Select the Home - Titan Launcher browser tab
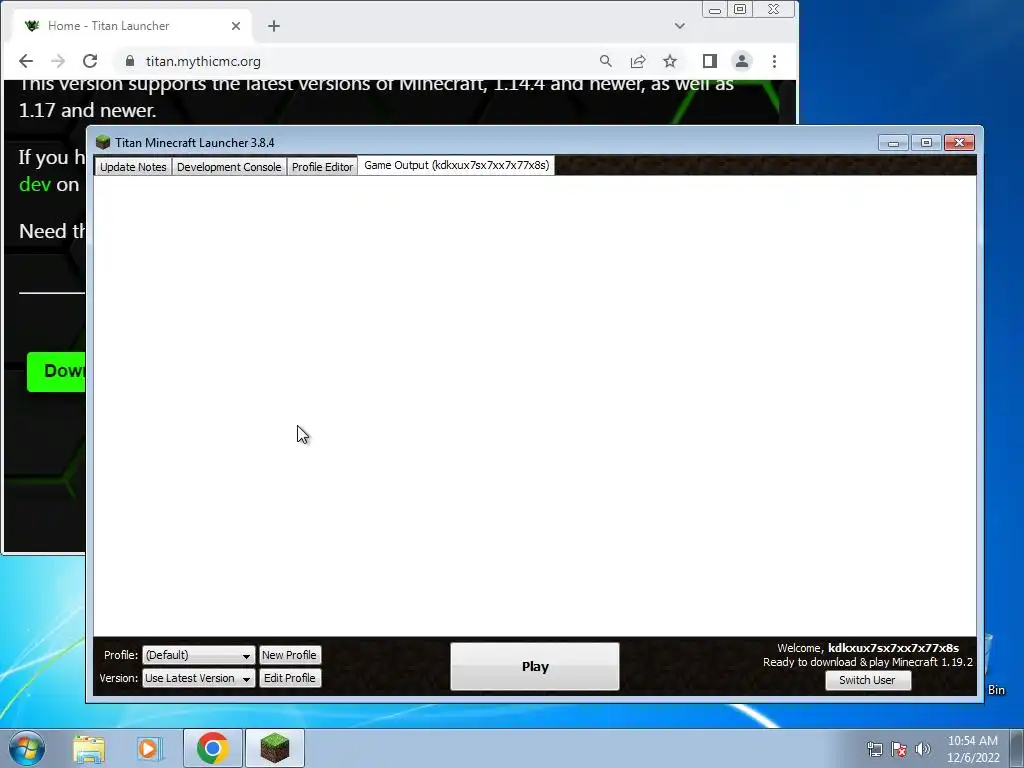 click(x=131, y=26)
